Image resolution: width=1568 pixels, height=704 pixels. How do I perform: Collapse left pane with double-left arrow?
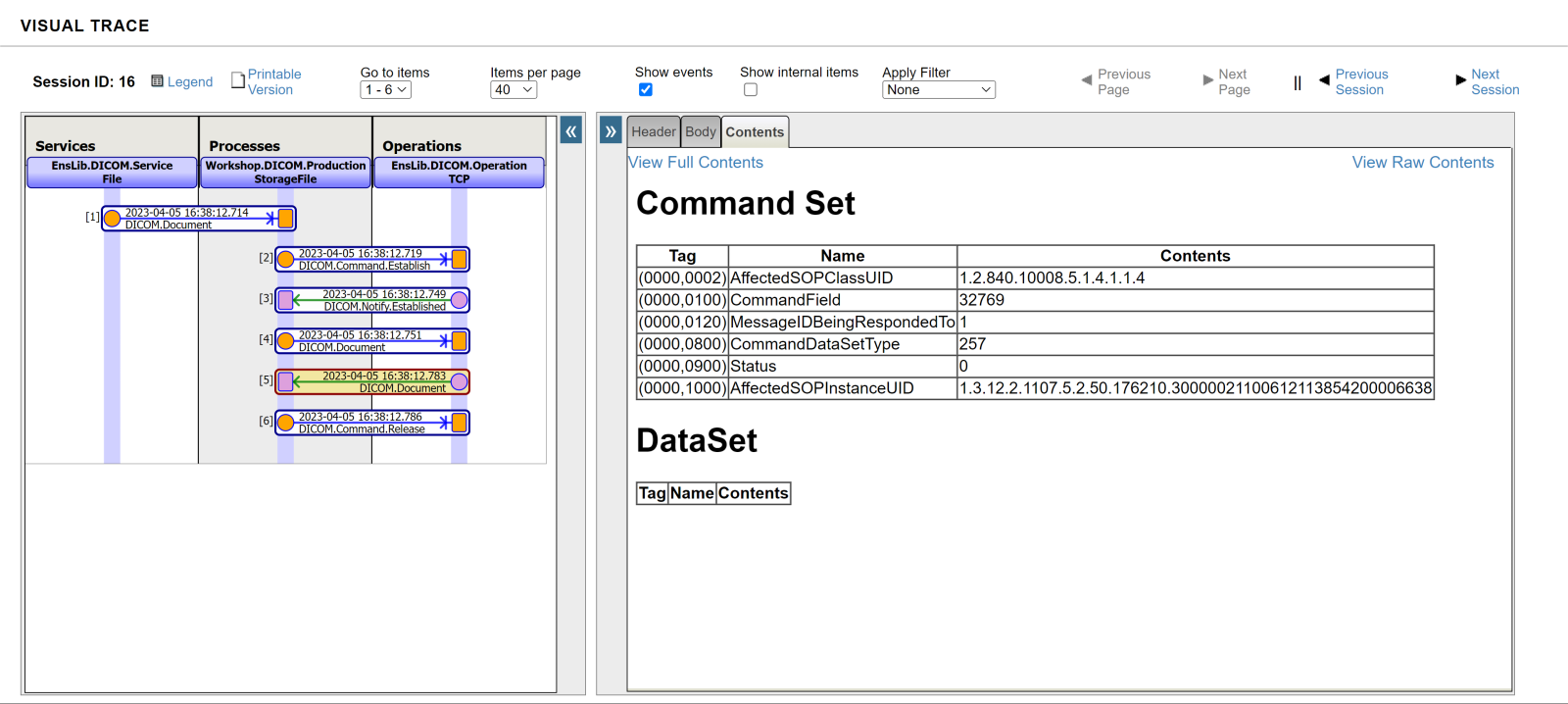[571, 130]
